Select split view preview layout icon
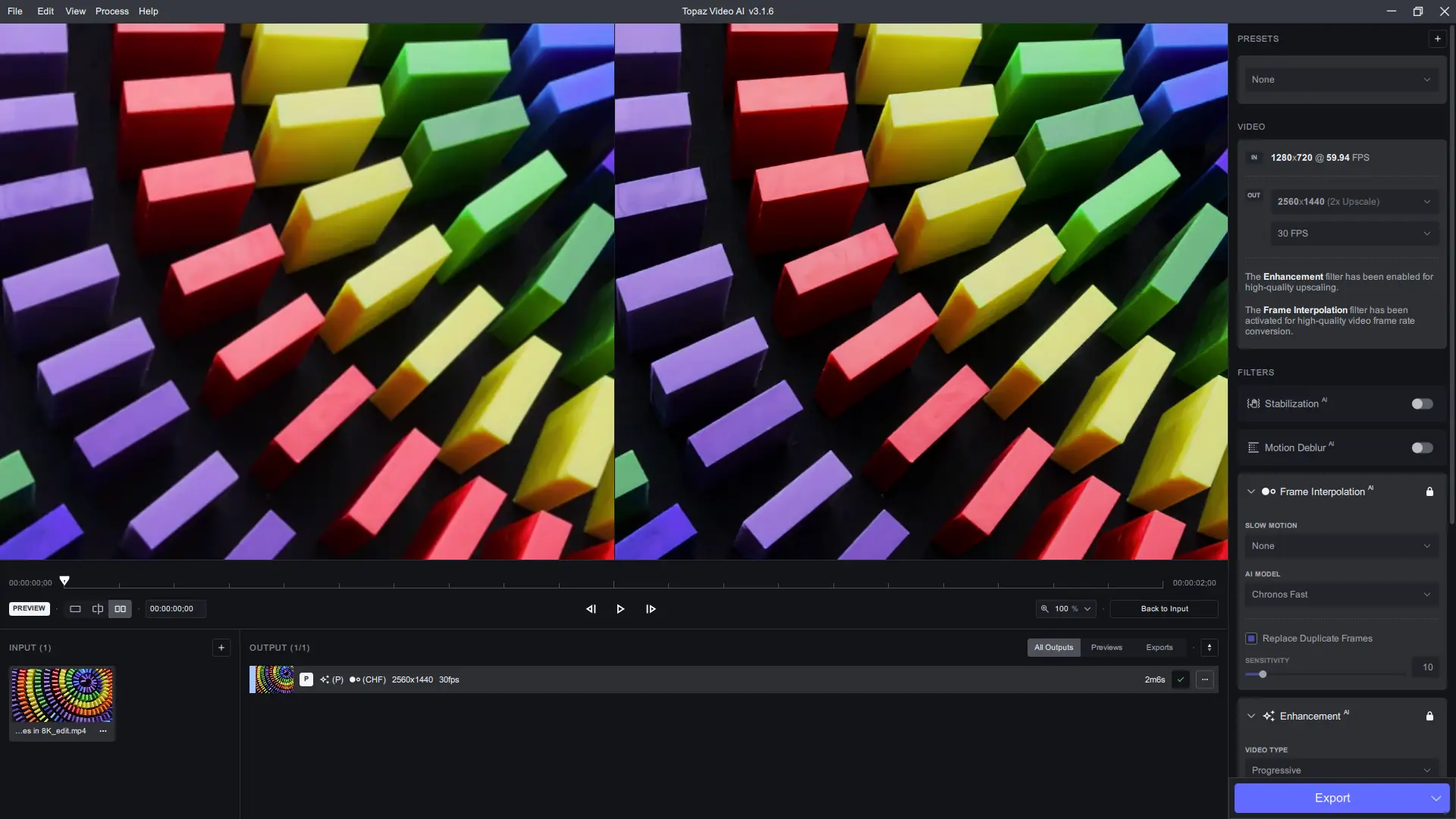 pyautogui.click(x=98, y=609)
